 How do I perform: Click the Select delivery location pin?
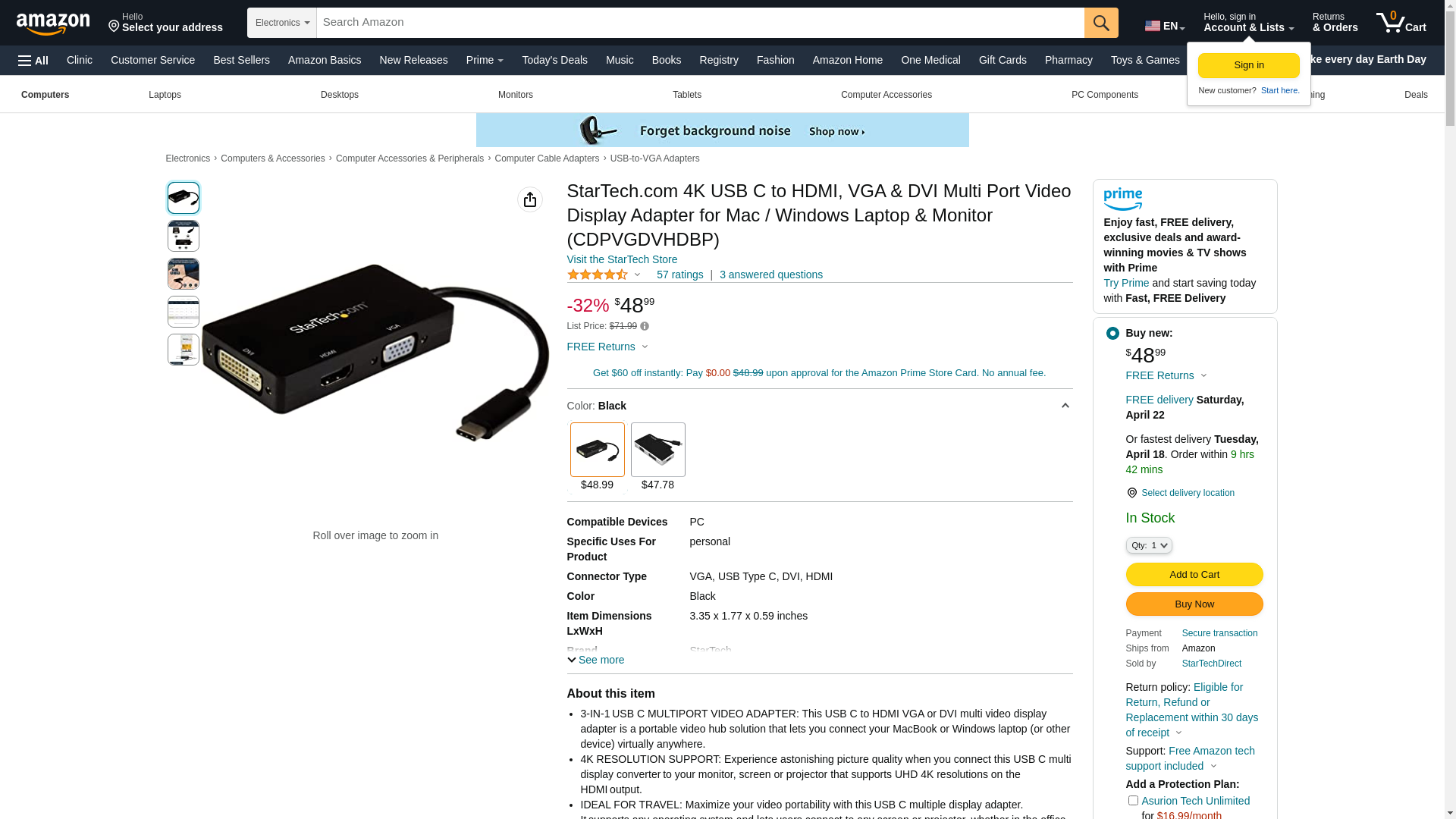pos(1131,493)
